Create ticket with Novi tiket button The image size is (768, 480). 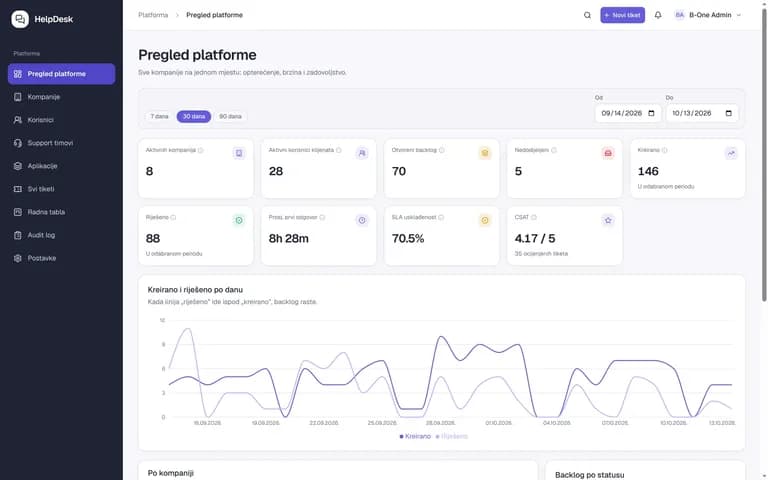pos(623,15)
